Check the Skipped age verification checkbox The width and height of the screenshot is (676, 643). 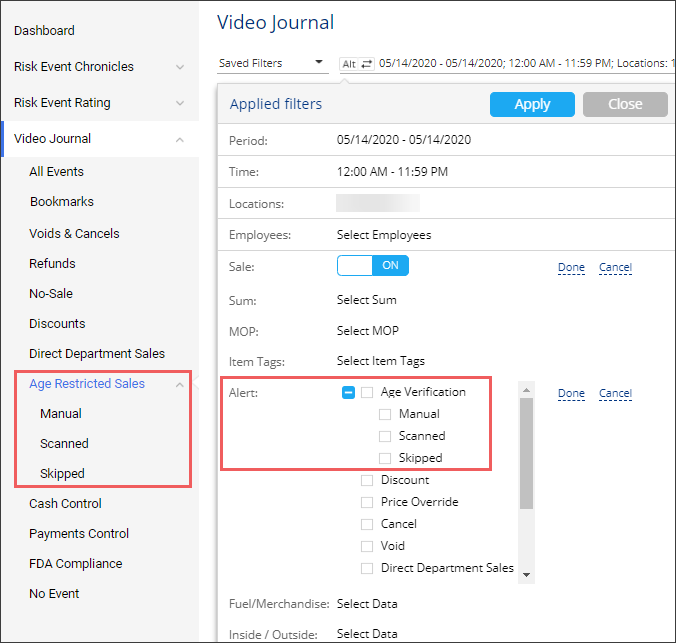click(x=385, y=458)
